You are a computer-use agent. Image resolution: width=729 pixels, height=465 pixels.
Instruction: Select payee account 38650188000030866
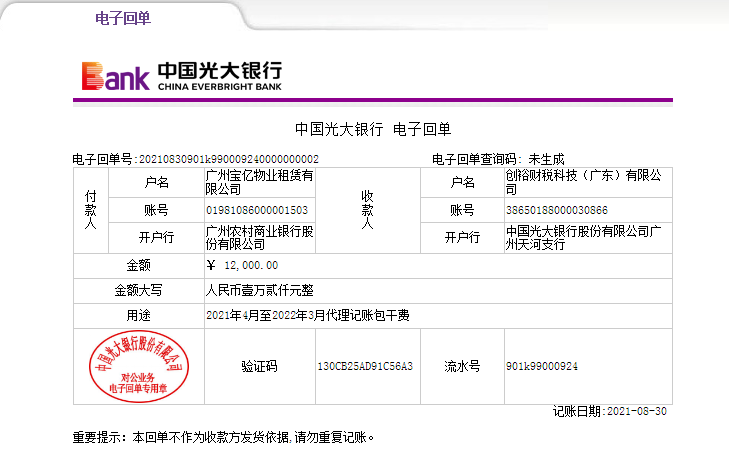(x=557, y=210)
